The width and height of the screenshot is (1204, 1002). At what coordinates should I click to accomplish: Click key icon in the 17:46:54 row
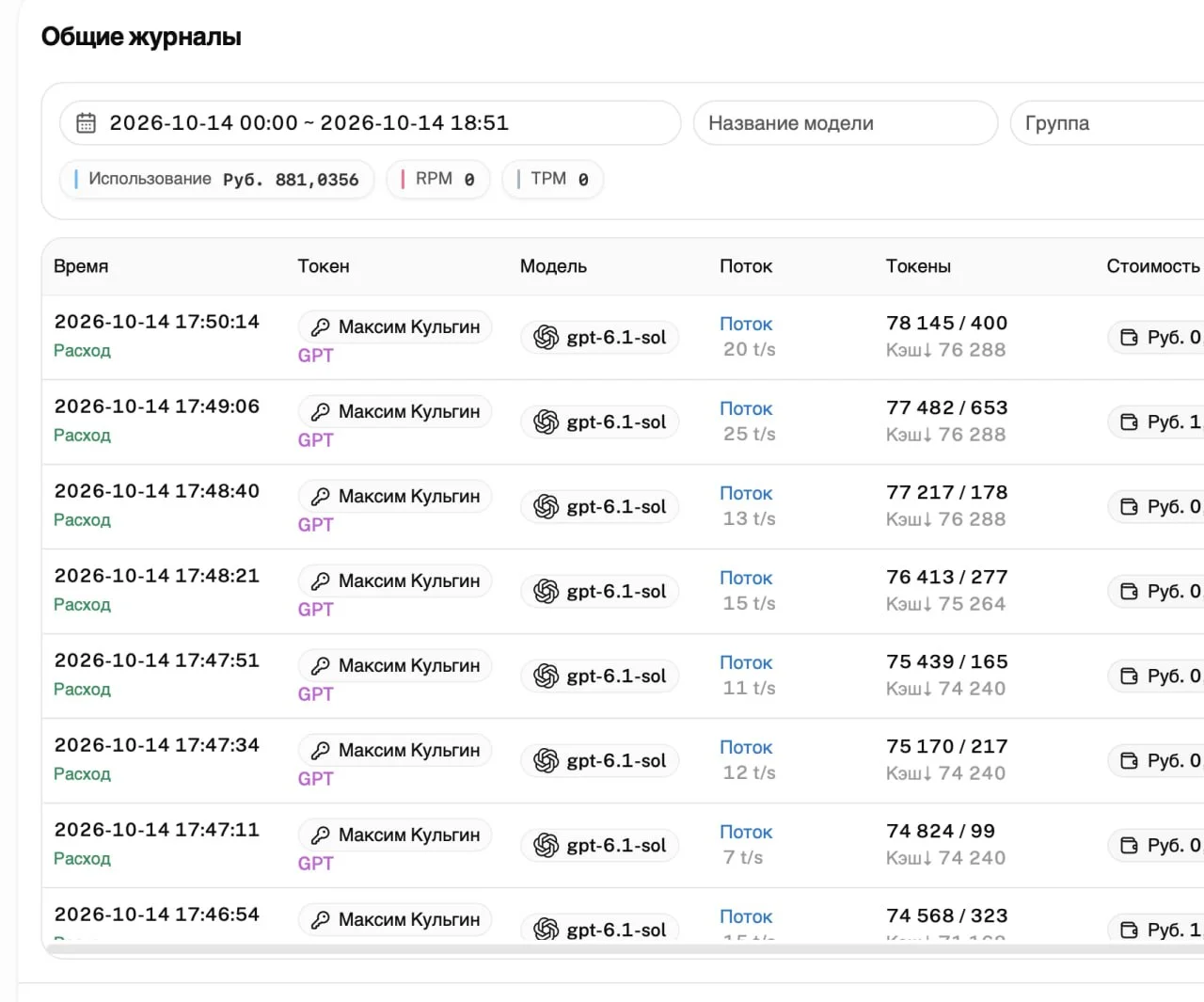pos(321,920)
